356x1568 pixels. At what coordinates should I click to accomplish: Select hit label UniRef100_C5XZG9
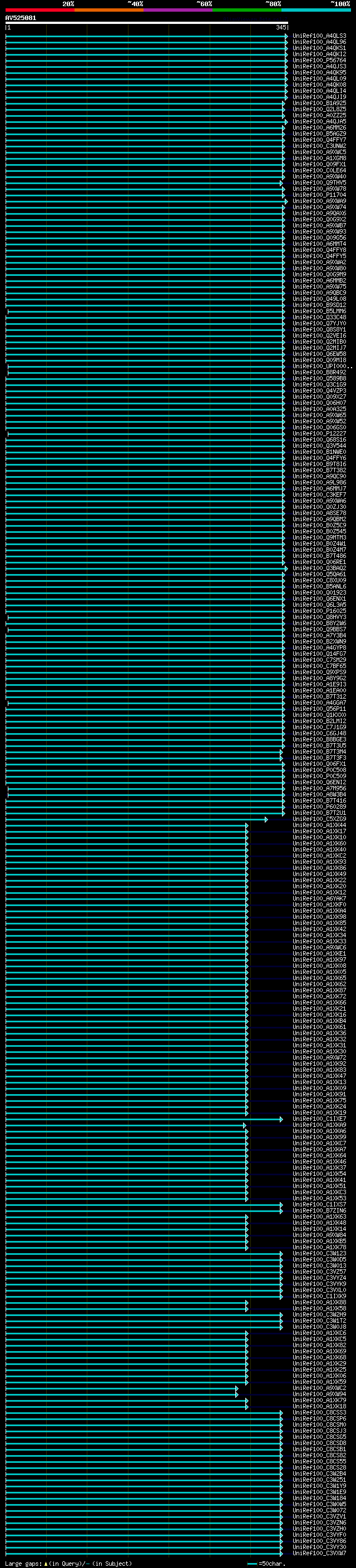319,819
